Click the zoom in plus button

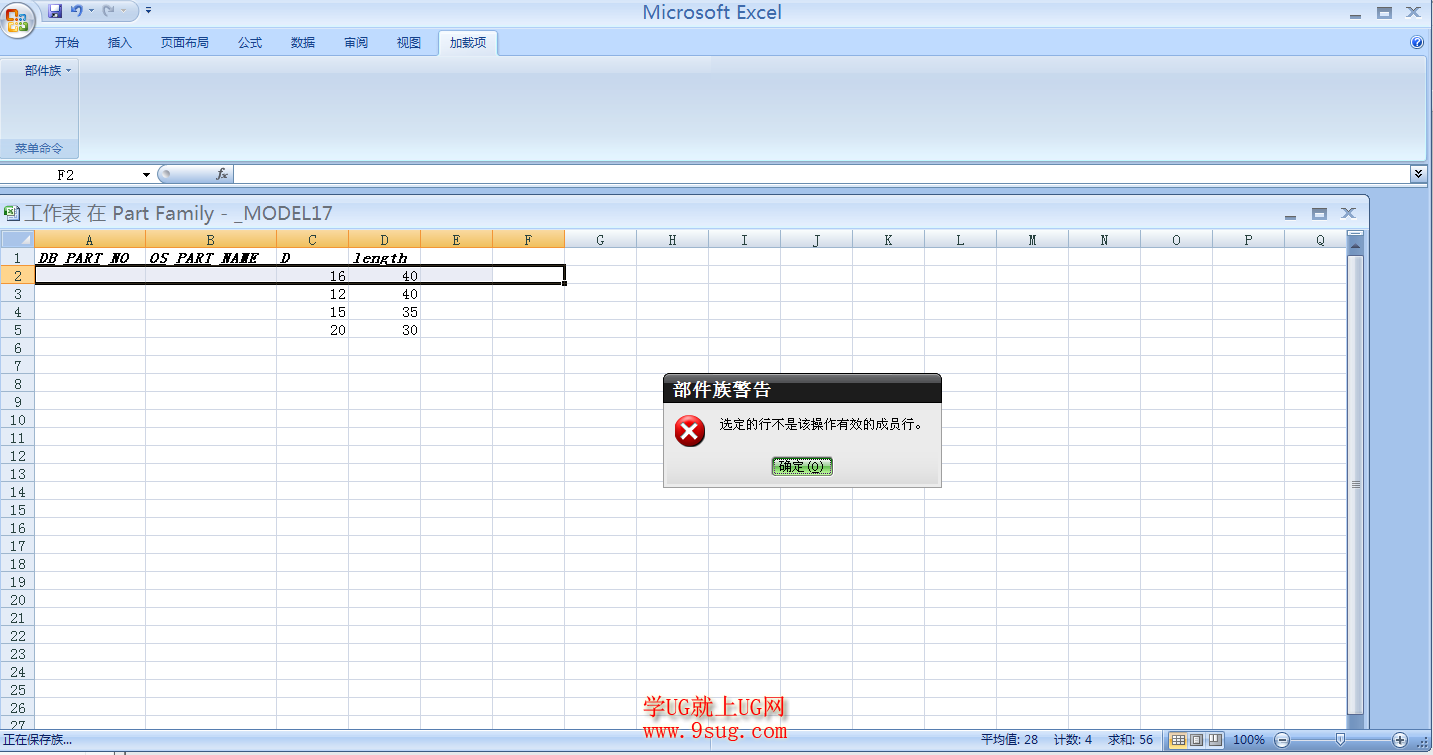[x=1399, y=740]
